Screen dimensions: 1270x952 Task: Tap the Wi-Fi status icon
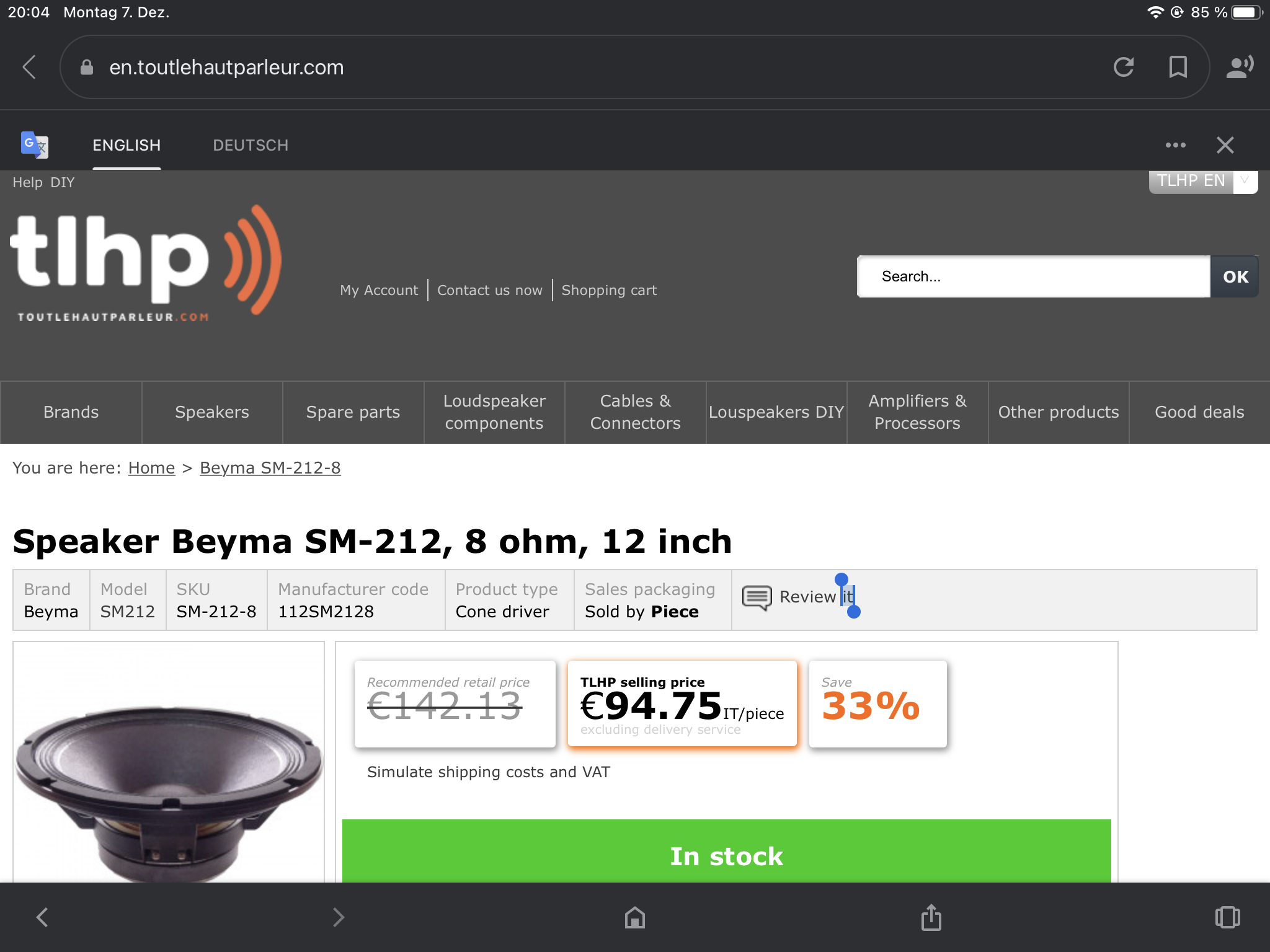(x=1155, y=12)
